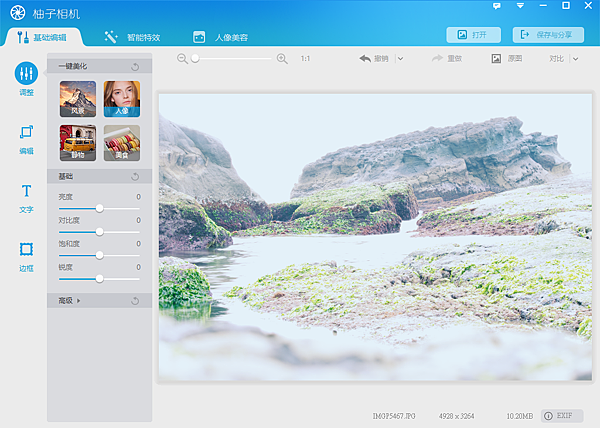Viewport: 600px width, 428px height.
Task: Click the file size 10.20MB
Action: coord(520,416)
